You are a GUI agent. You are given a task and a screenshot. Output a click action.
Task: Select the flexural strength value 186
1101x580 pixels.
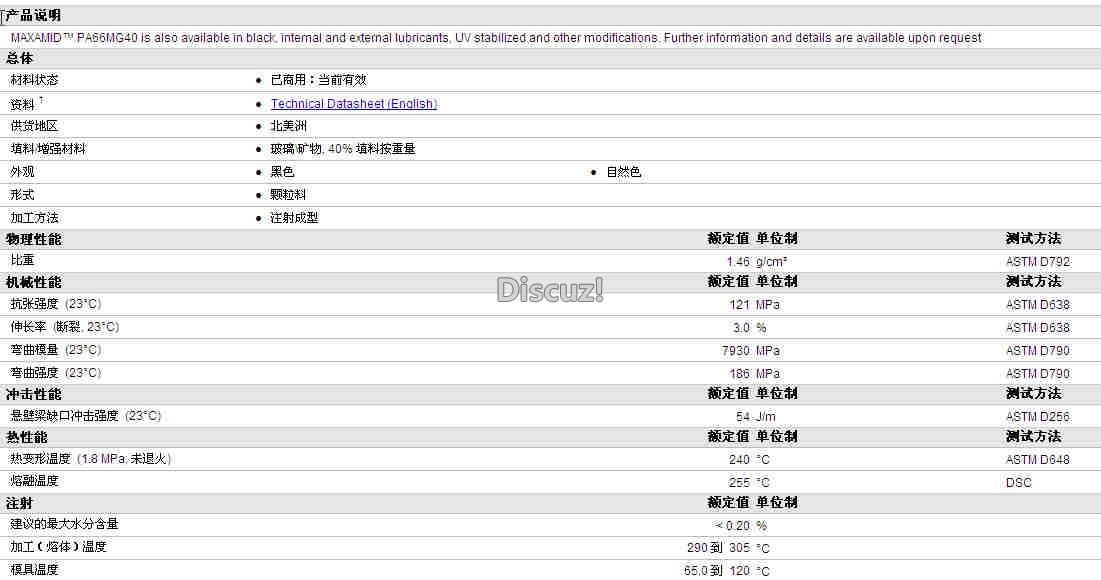[739, 374]
